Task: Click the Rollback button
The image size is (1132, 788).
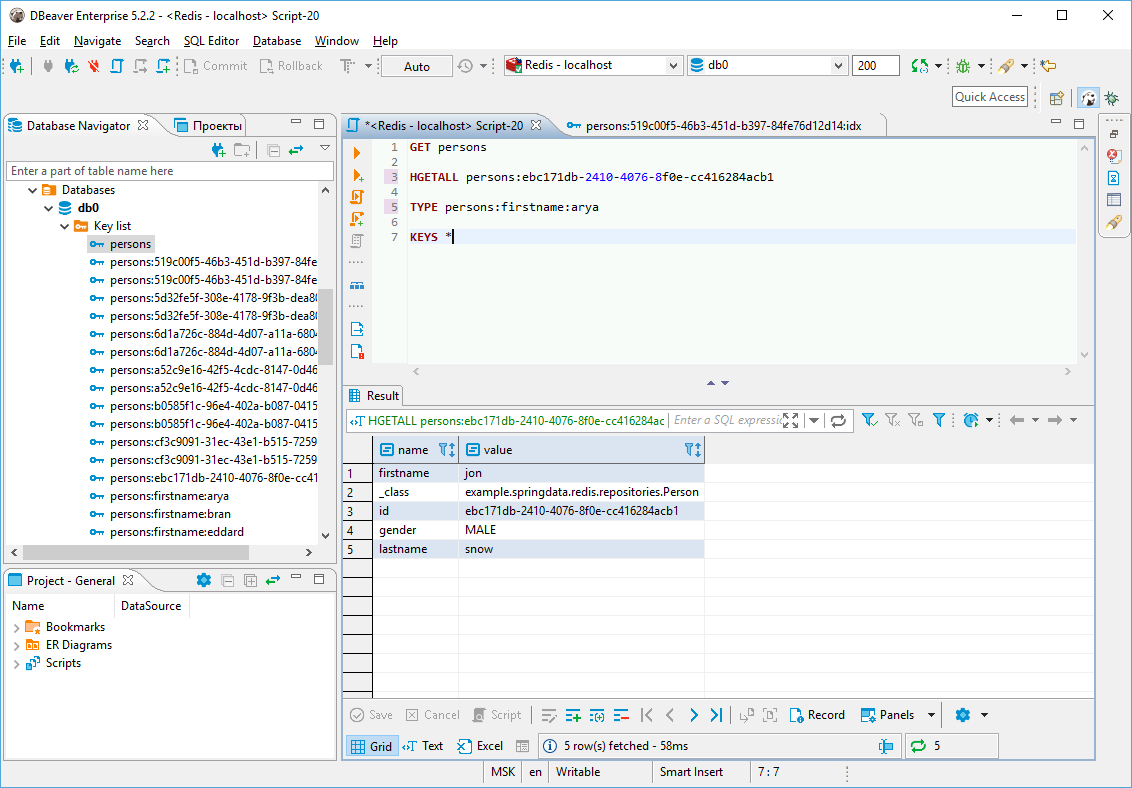Action: click(x=291, y=65)
